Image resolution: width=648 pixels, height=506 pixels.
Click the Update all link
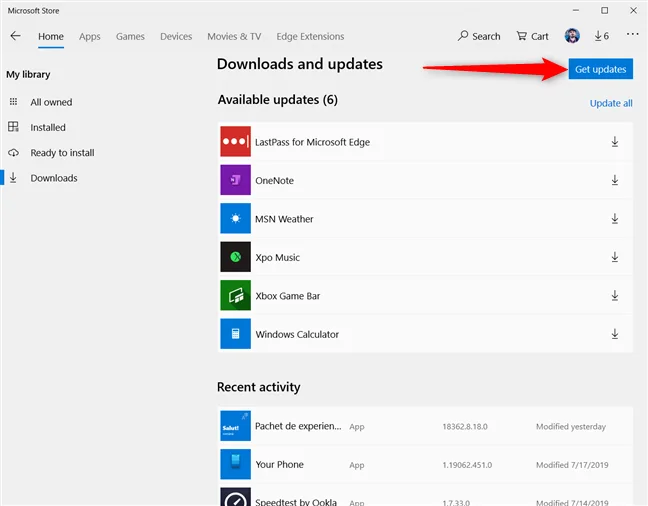pyautogui.click(x=611, y=103)
